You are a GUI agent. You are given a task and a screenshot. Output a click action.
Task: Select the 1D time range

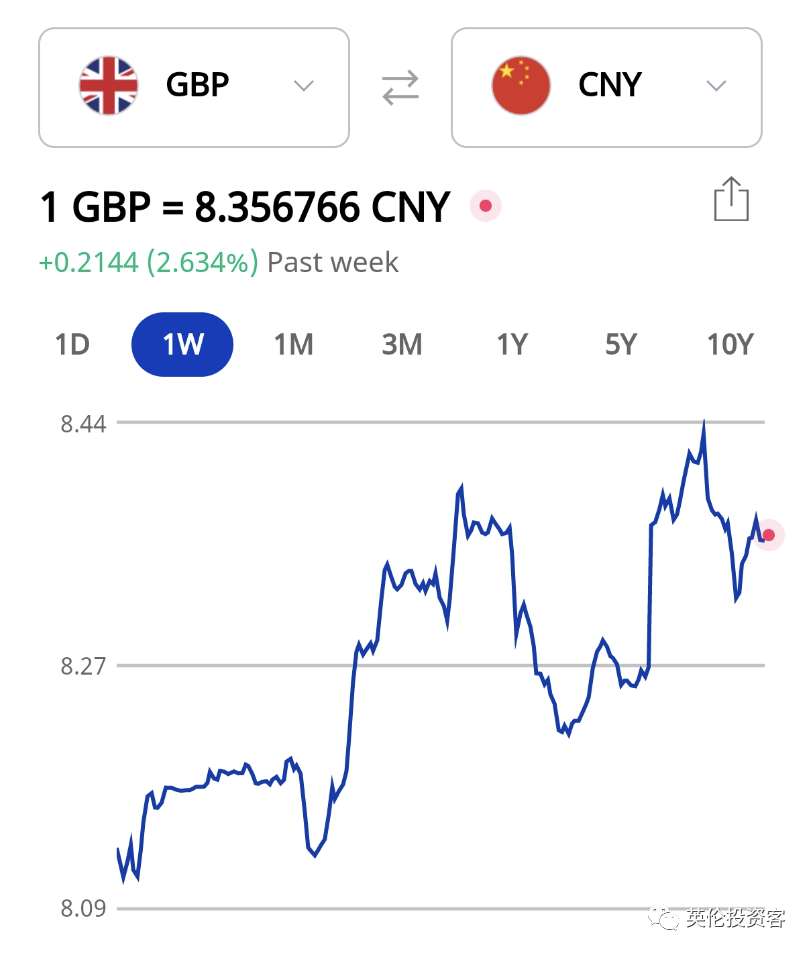[x=72, y=344]
